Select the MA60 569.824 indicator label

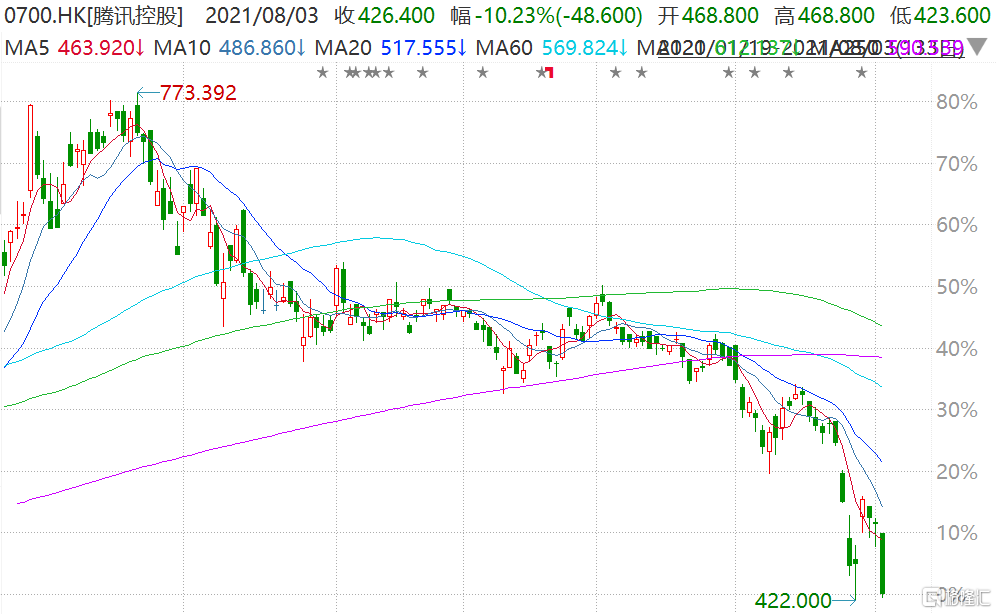[x=551, y=48]
